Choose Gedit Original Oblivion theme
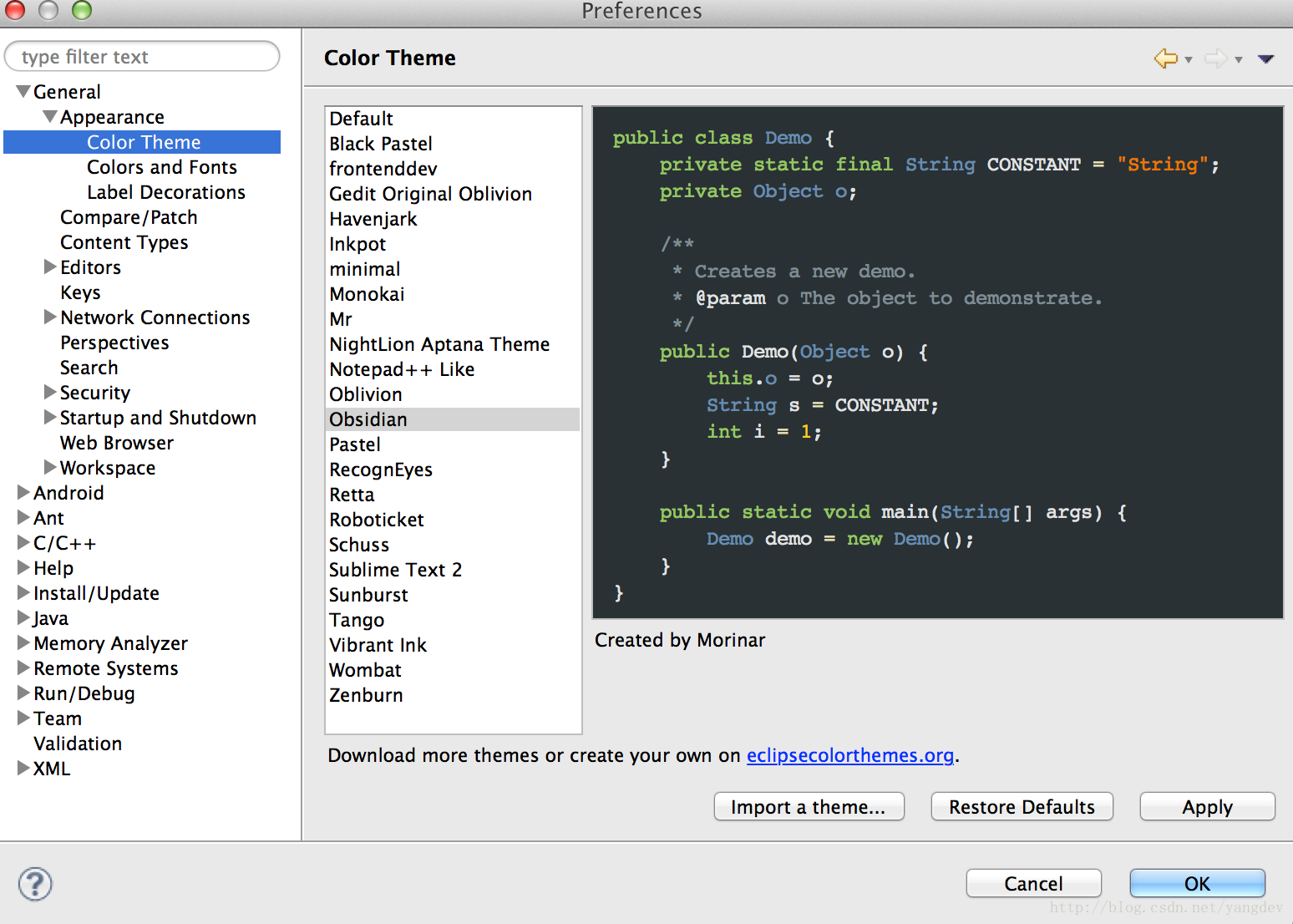This screenshot has height=924, width=1293. (x=453, y=194)
